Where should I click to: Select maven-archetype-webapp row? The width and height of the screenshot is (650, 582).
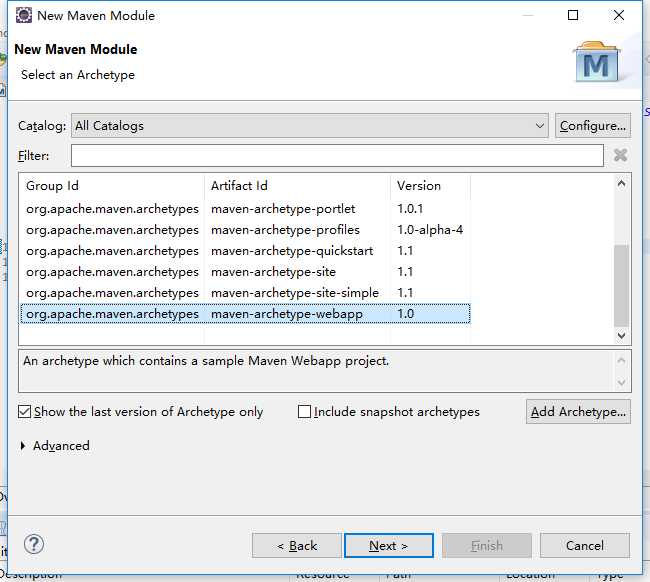coord(245,314)
